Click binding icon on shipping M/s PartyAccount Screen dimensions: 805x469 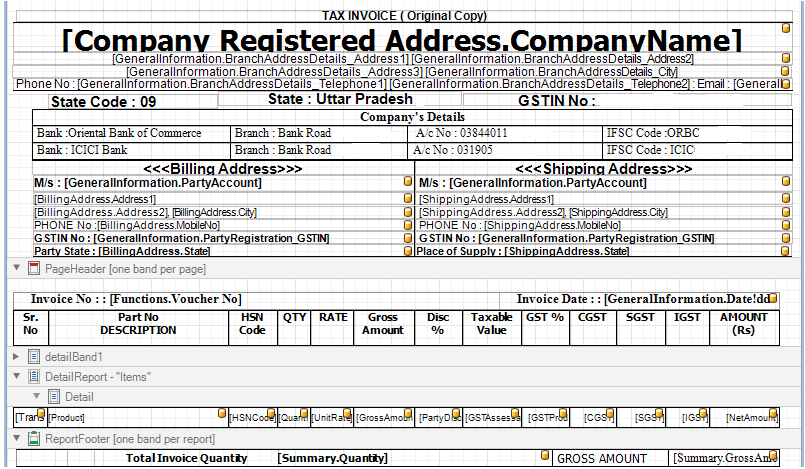point(785,181)
